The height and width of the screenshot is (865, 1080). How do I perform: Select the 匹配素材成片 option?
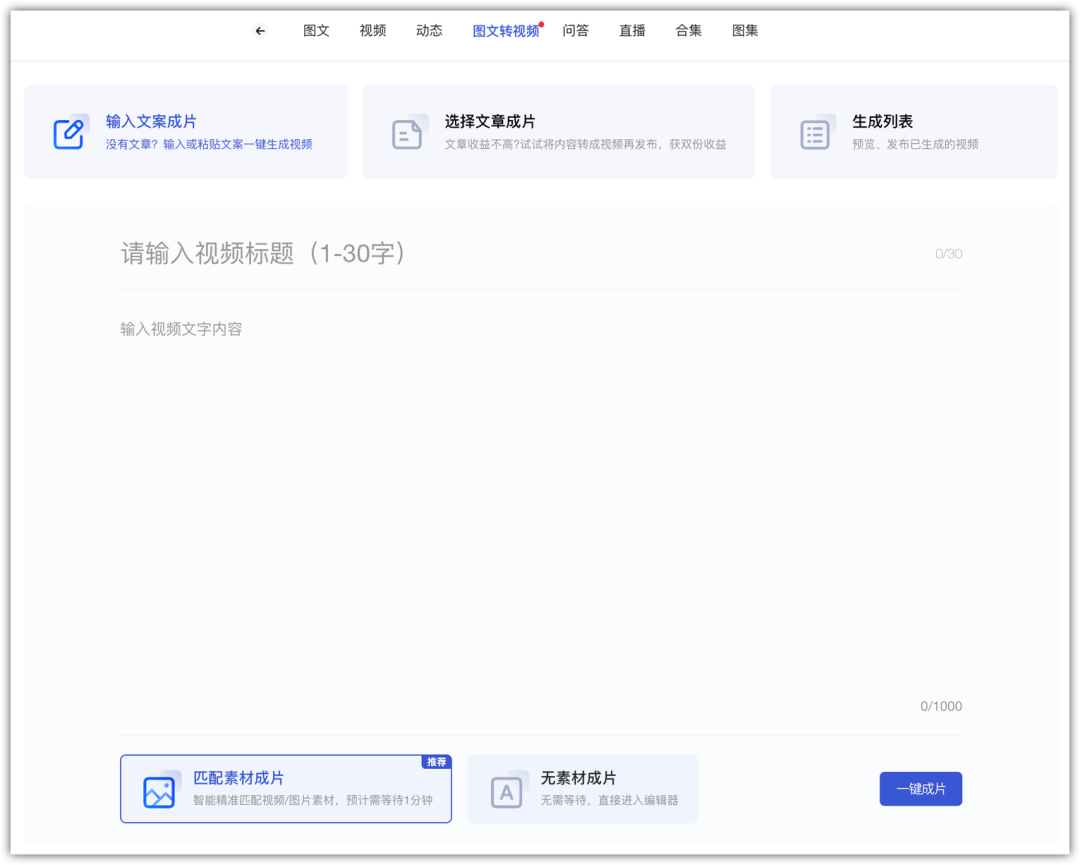[x=285, y=789]
